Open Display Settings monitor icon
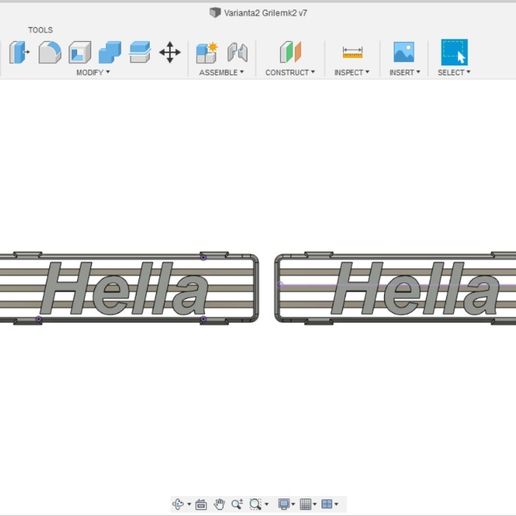 284,504
